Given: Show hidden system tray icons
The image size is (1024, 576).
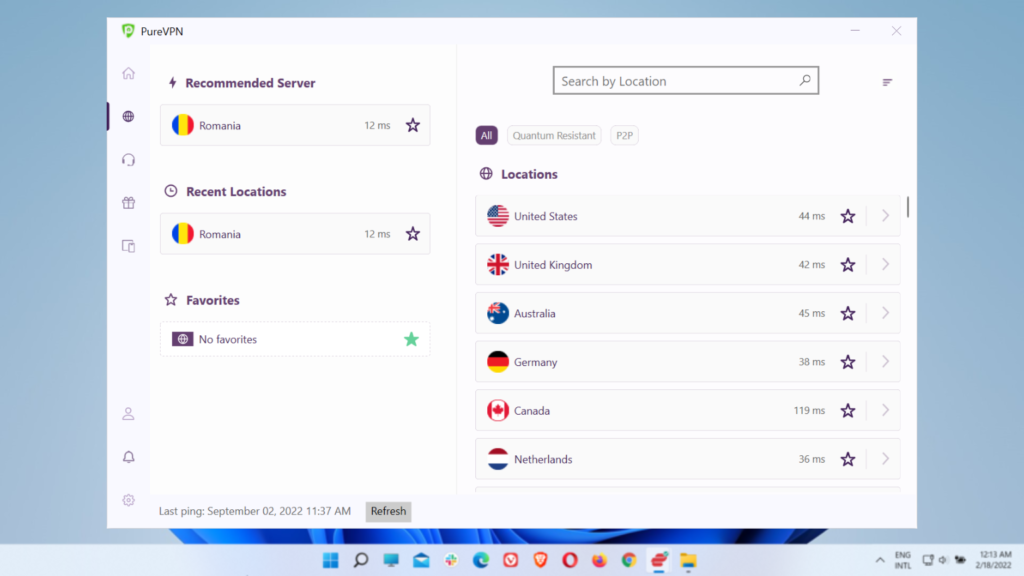Looking at the screenshot, I should (x=880, y=560).
